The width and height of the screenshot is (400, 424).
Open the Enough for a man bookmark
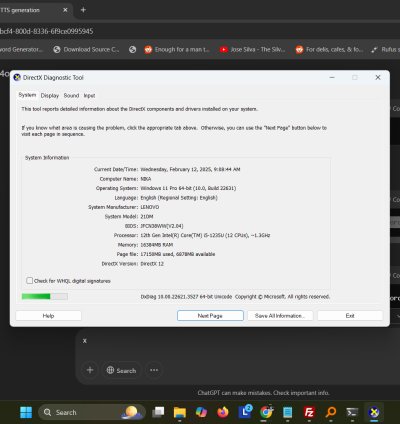(x=177, y=49)
